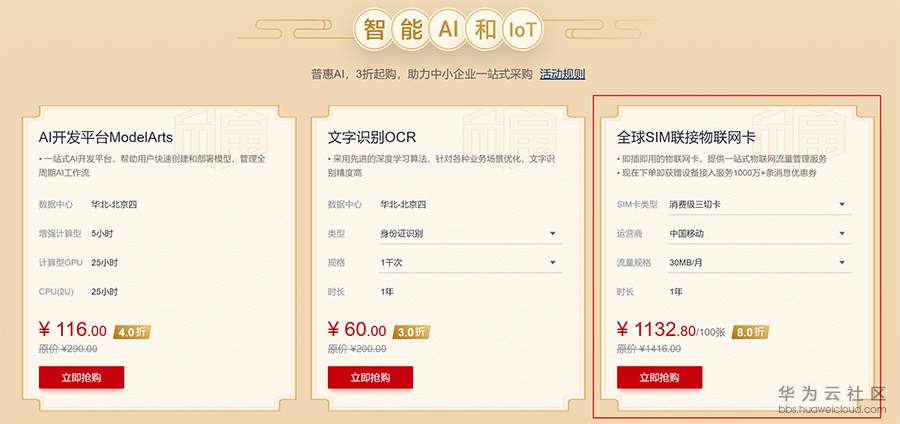Open the 消费级三切卡 SIM card type dropdown
Image resolution: width=900 pixels, height=424 pixels.
[x=759, y=205]
